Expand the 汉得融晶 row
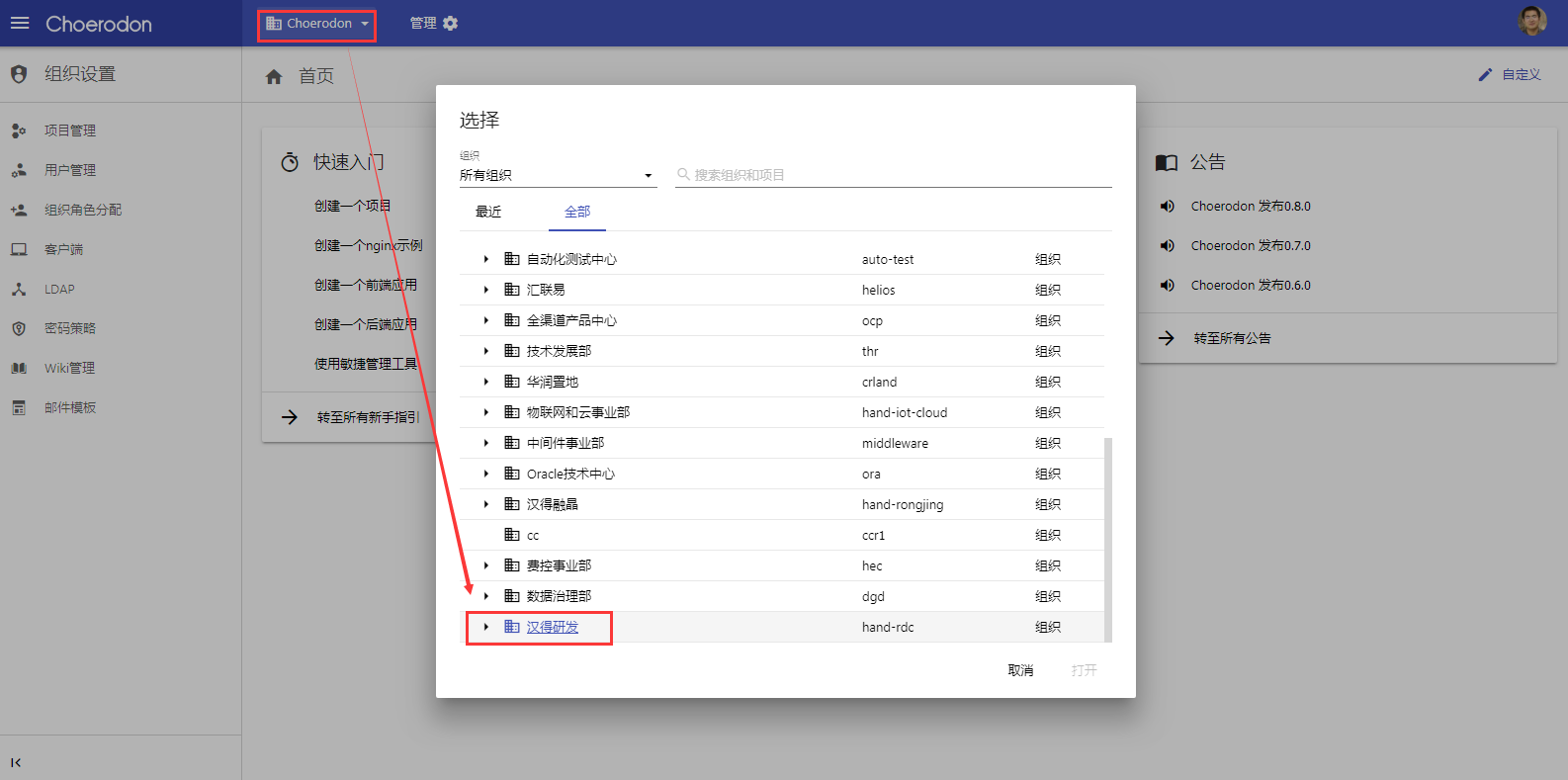This screenshot has width=1568, height=780. coord(486,504)
